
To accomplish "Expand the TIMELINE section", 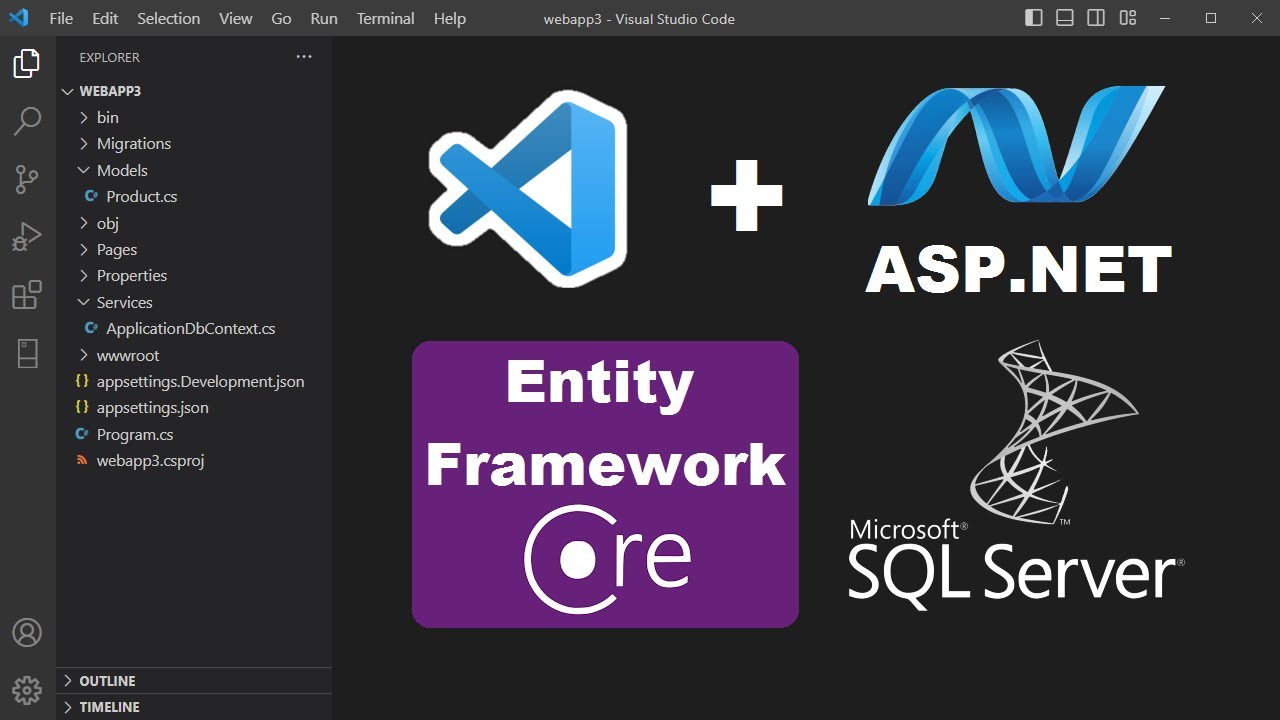I will click(x=194, y=707).
